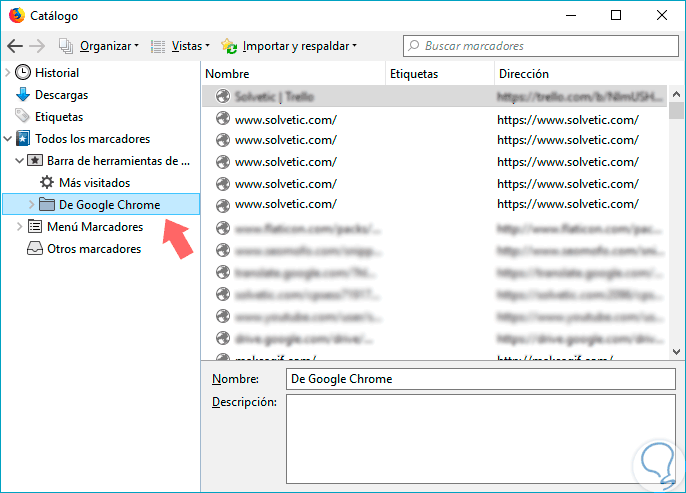This screenshot has width=686, height=493.
Task: Click the Vistas list icon
Action: 158,46
